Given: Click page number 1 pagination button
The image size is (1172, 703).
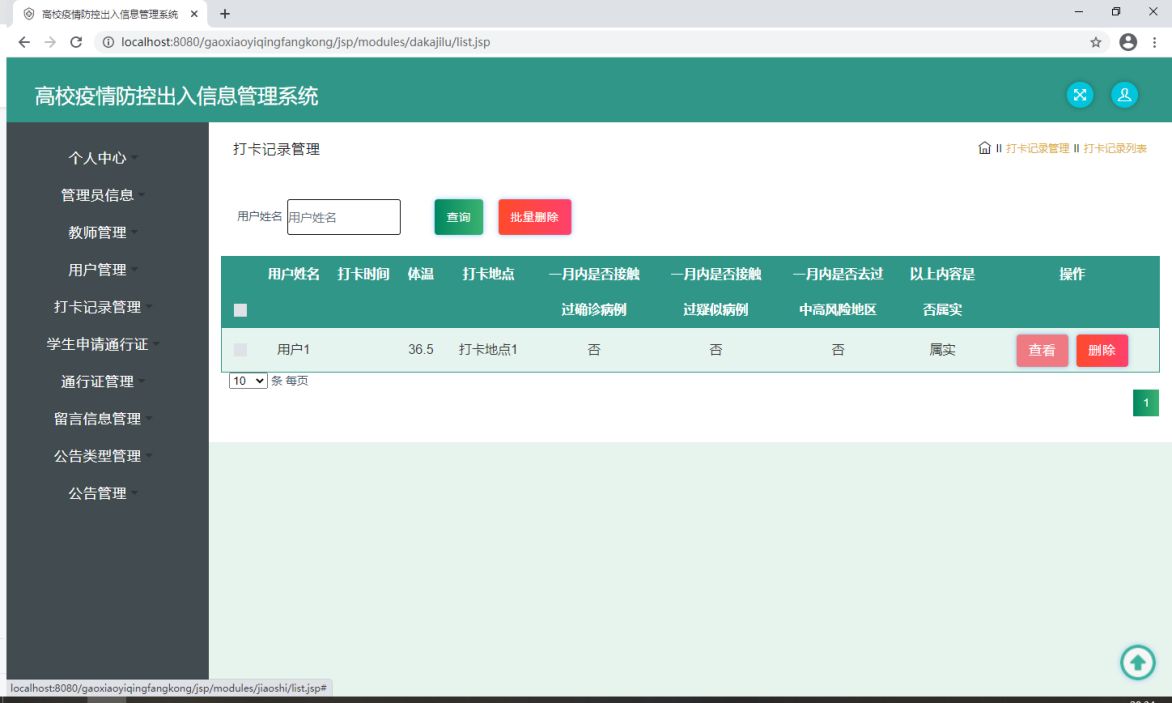Looking at the screenshot, I should pos(1146,403).
